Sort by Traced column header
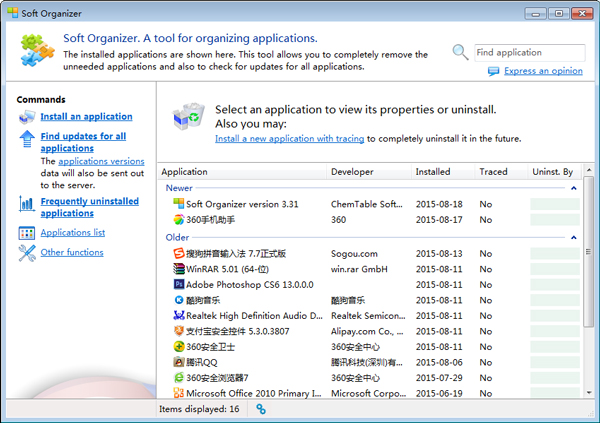The width and height of the screenshot is (600, 423). (x=501, y=172)
